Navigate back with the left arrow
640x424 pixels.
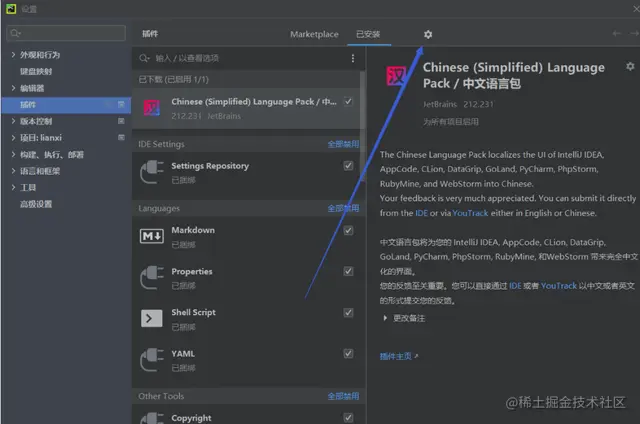click(x=616, y=33)
